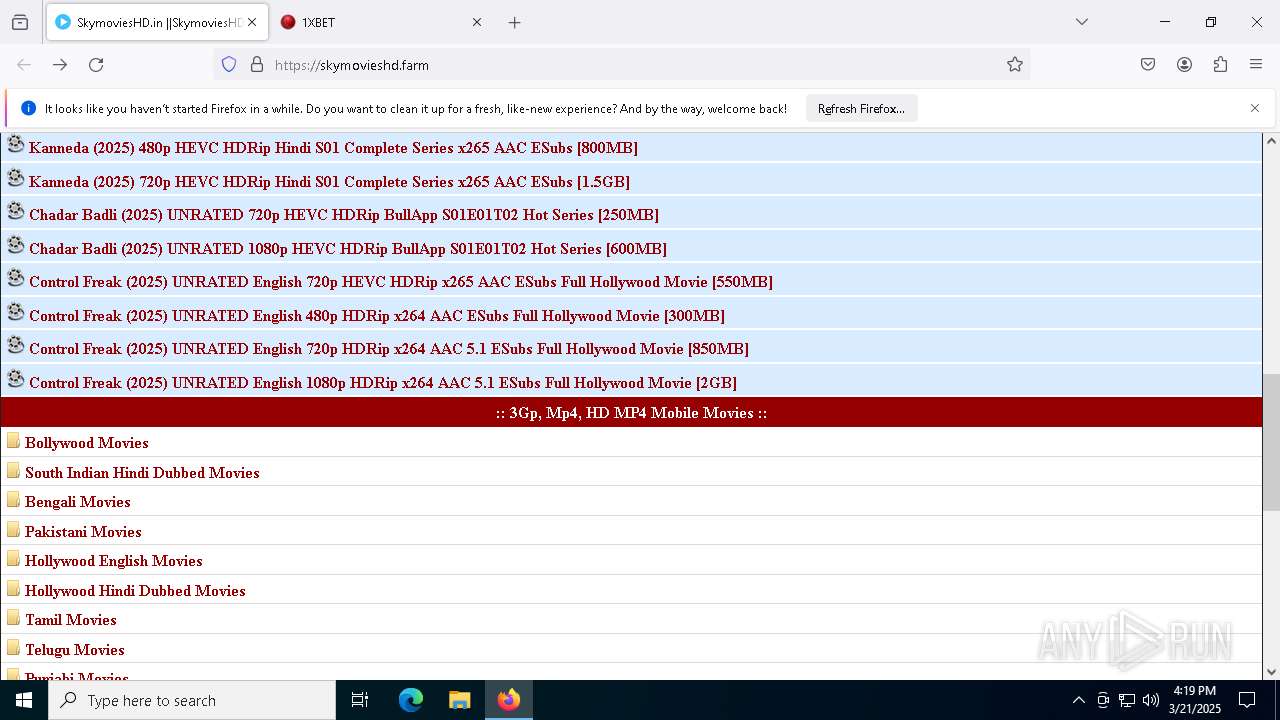This screenshot has height=720, width=1280.
Task: View site security via the padlock icon
Action: [257, 64]
